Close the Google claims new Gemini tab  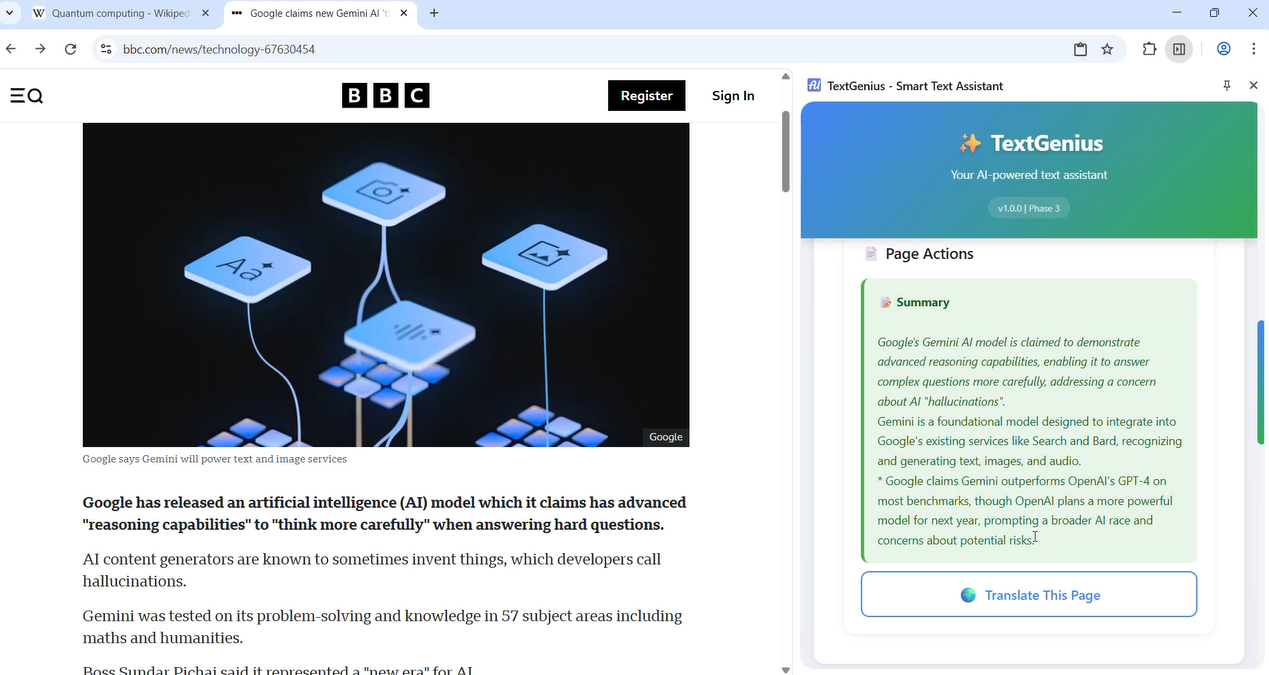(x=404, y=14)
